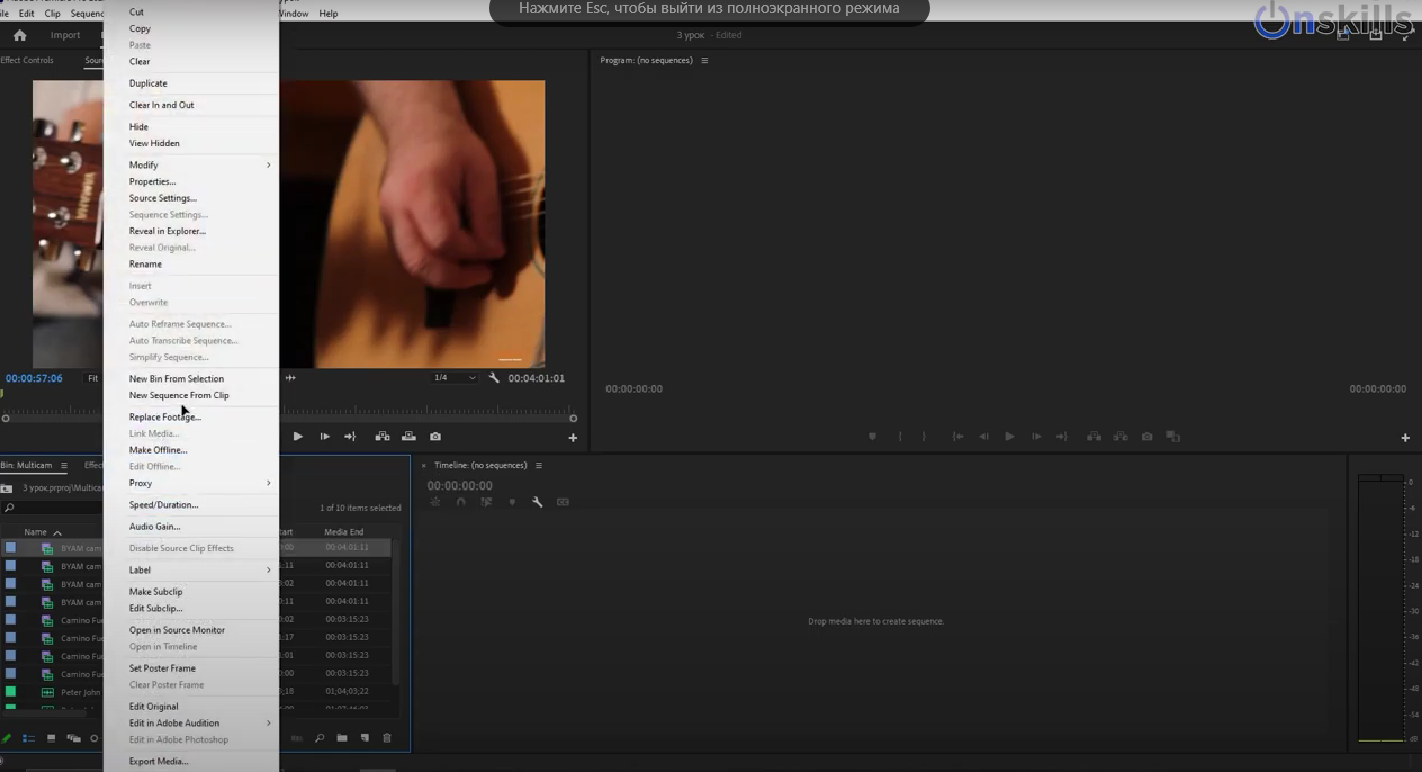Add a marker in Program monitor
The width and height of the screenshot is (1422, 772).
[872, 436]
